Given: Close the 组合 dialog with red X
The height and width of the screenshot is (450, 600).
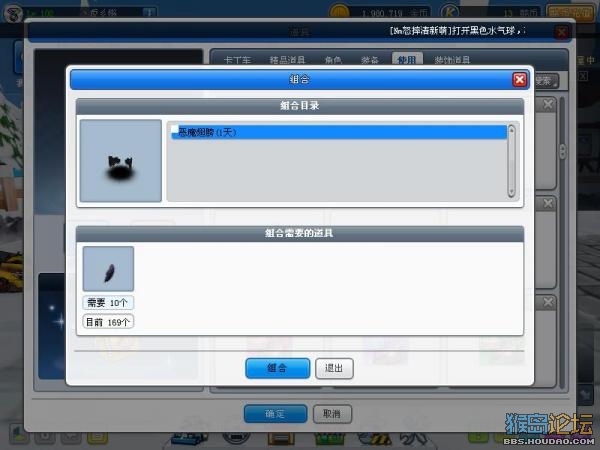Looking at the screenshot, I should [519, 80].
